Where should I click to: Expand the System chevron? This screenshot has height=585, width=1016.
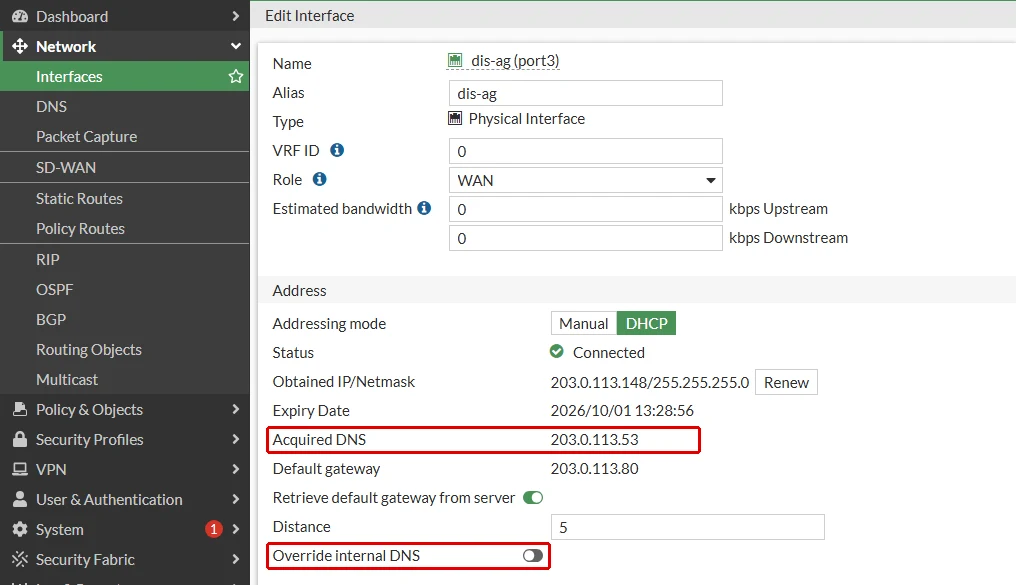236,529
